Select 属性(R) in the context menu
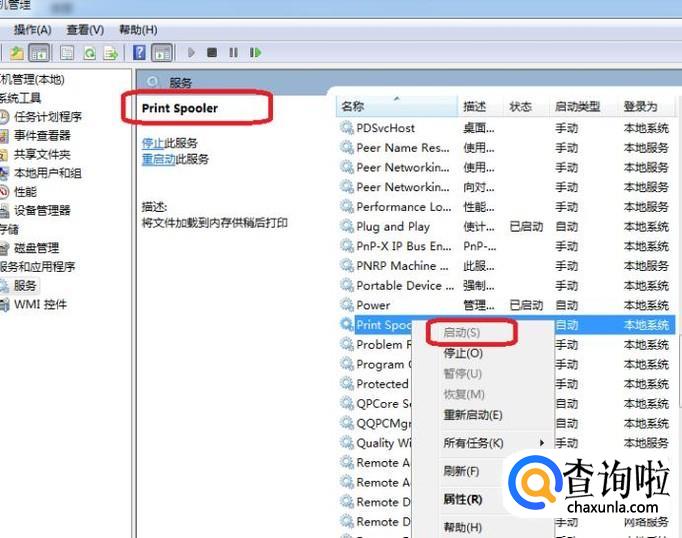This screenshot has height=538, width=682. (x=462, y=499)
